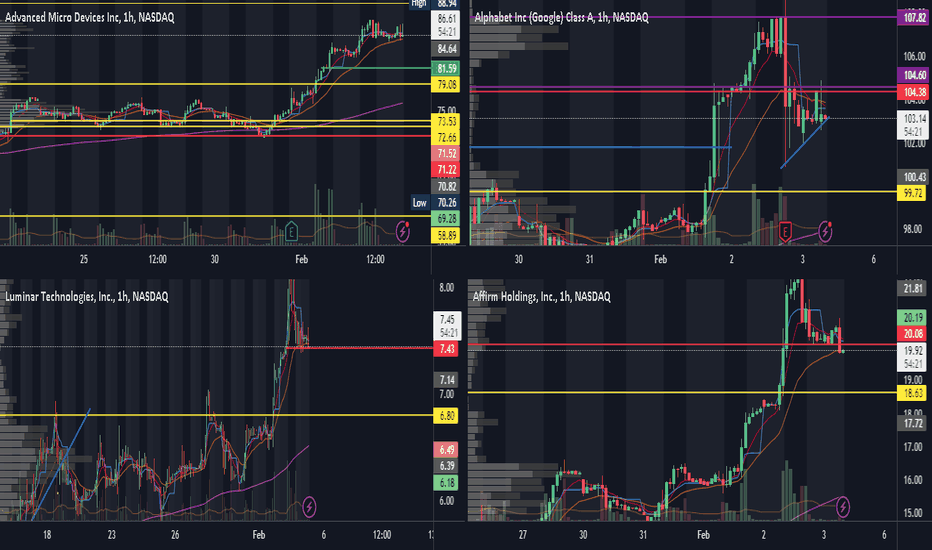932x550 pixels.
Task: Select the yellow 6.80 line on Luminar chart
Action: tap(216, 415)
